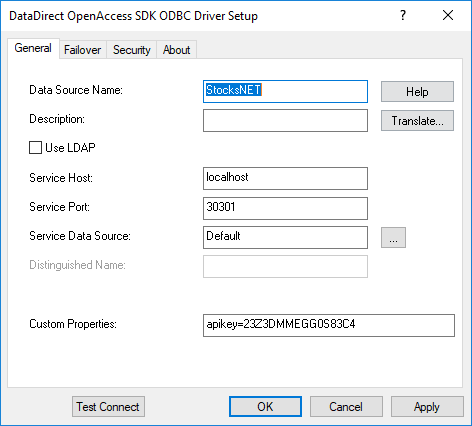
Task: Close the ODBC Driver Setup dialog
Action: click(448, 15)
